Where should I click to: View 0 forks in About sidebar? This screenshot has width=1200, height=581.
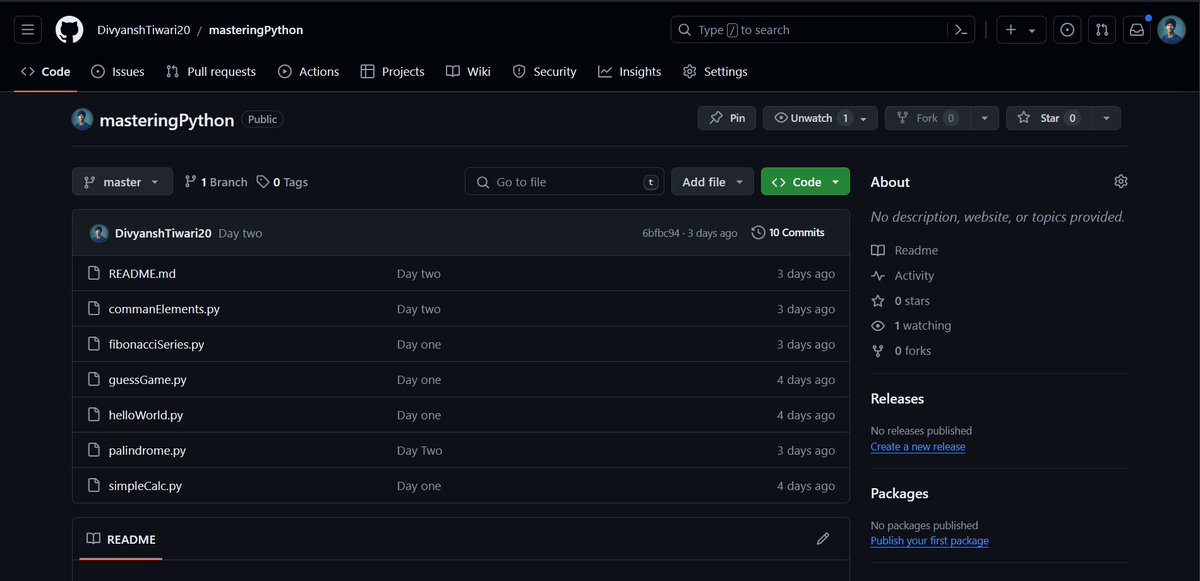902,351
